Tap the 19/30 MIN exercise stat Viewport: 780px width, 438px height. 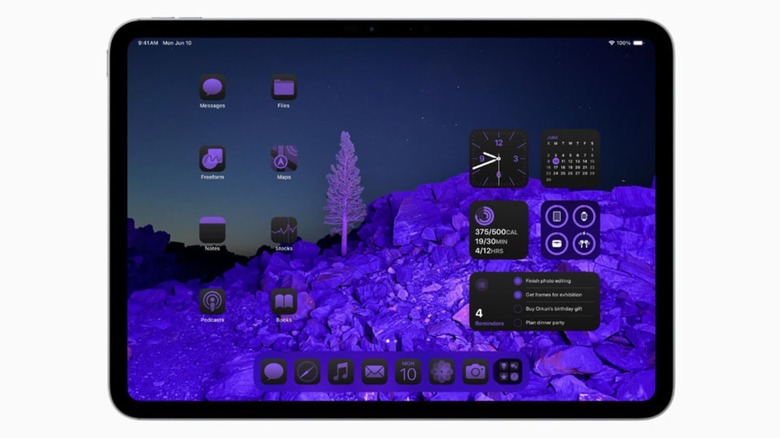pyautogui.click(x=491, y=241)
